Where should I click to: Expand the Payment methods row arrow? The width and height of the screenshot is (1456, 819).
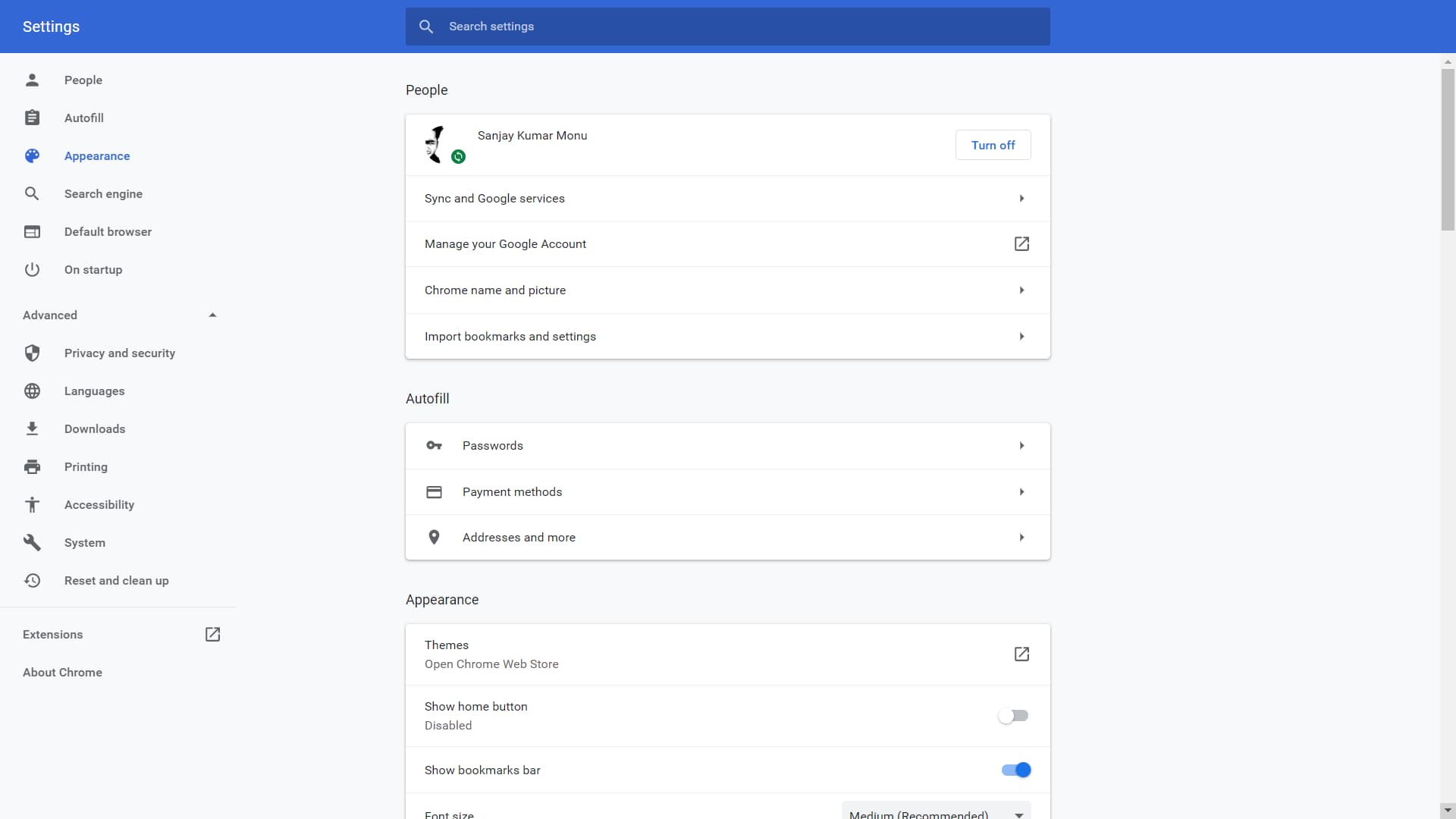1021,492
